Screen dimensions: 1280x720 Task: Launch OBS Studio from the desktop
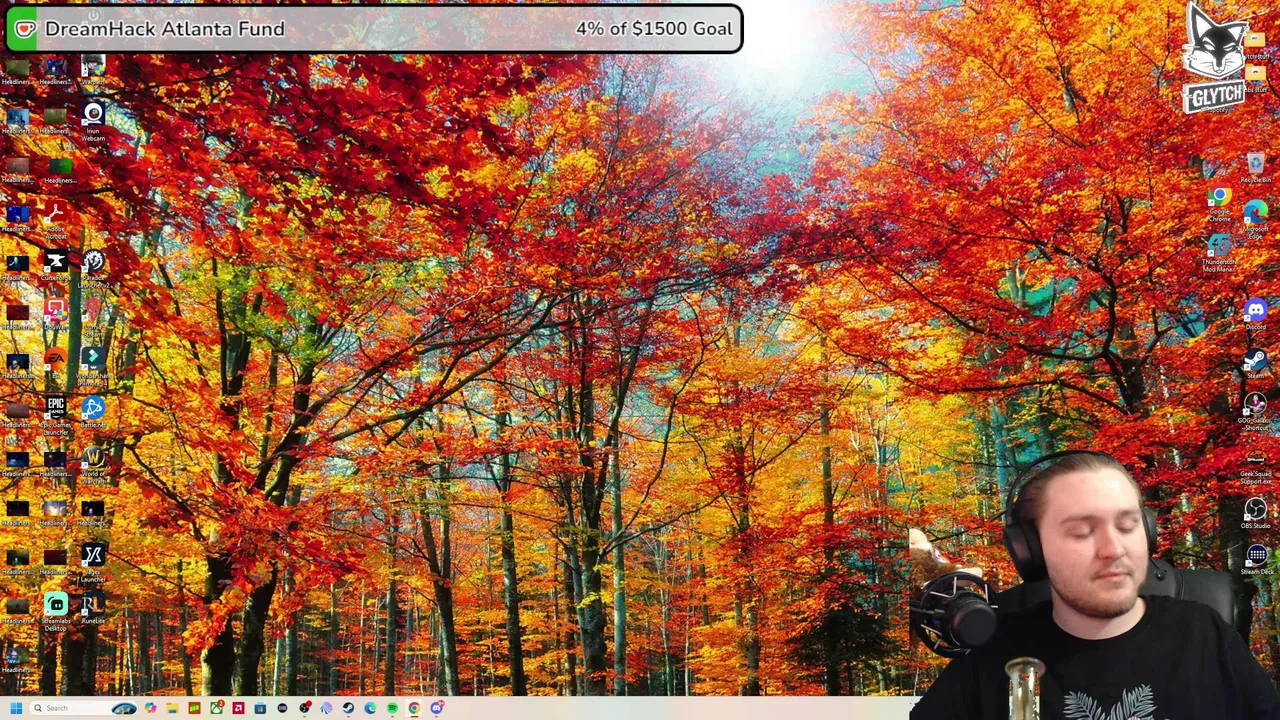pyautogui.click(x=1255, y=515)
